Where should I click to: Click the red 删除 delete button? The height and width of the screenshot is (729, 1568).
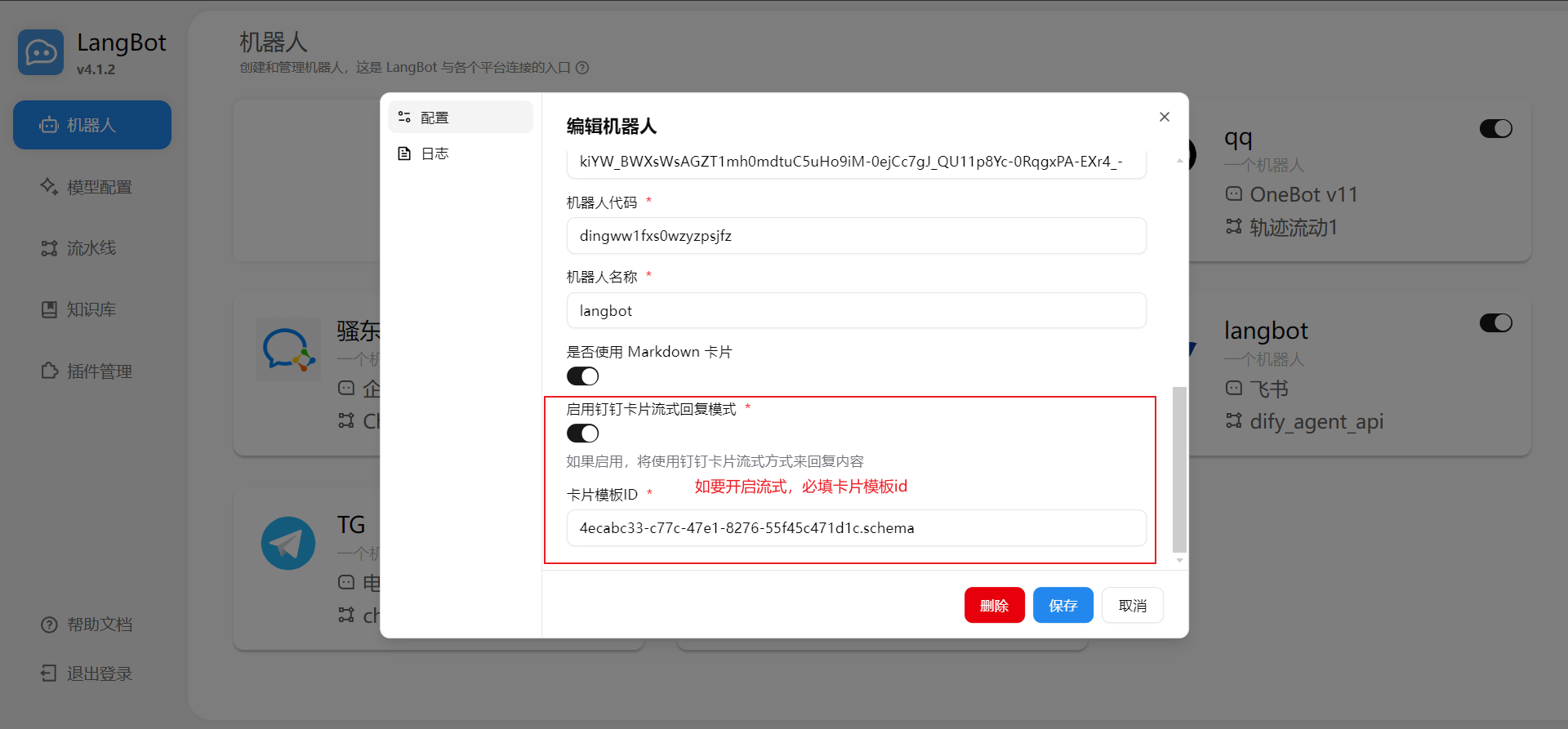click(994, 606)
